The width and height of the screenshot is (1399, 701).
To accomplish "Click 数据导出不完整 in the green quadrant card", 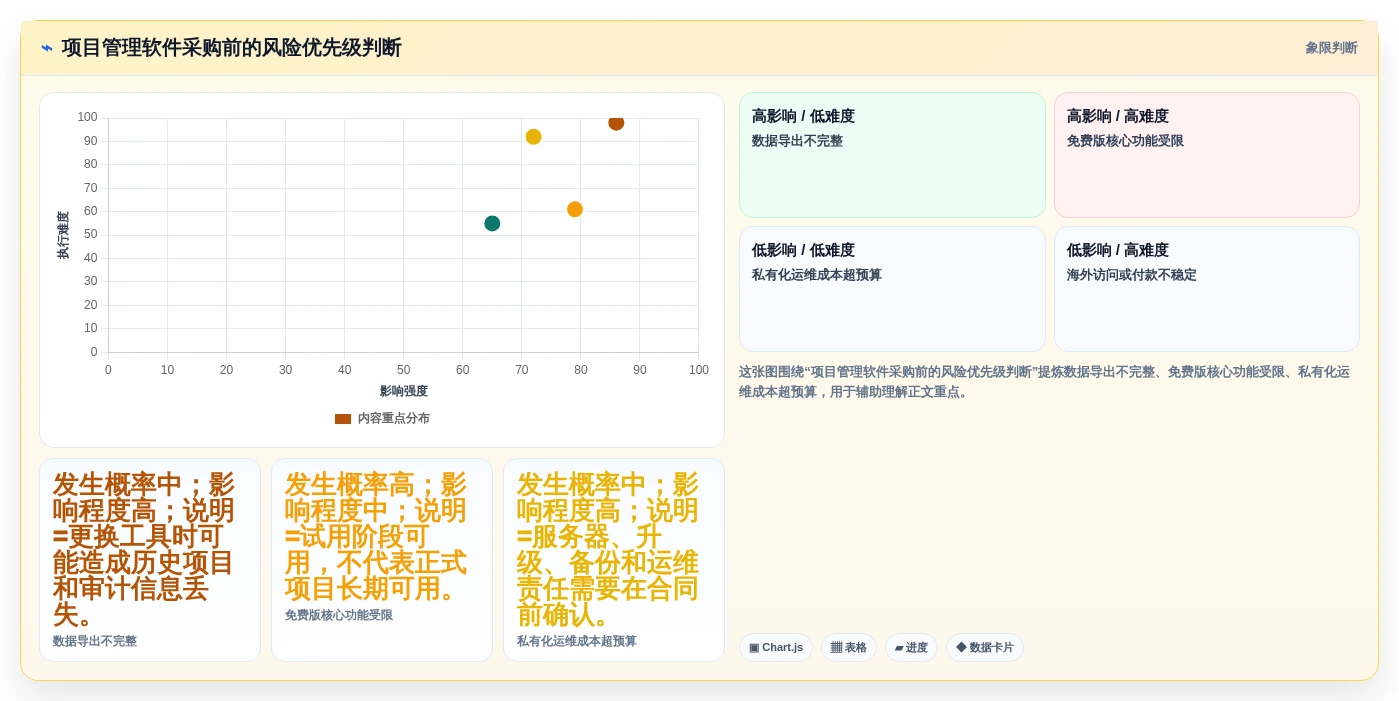I will [798, 141].
